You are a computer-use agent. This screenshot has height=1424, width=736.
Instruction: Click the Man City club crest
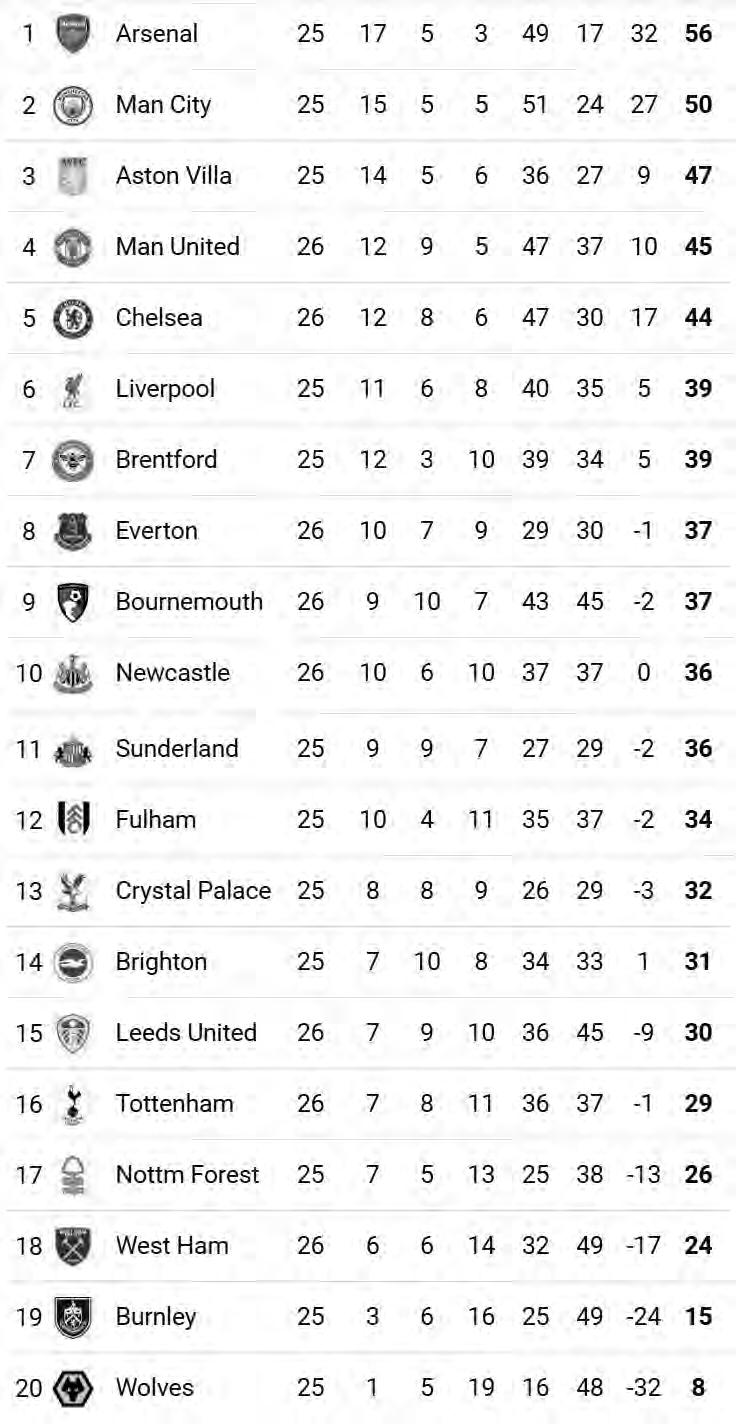73,105
